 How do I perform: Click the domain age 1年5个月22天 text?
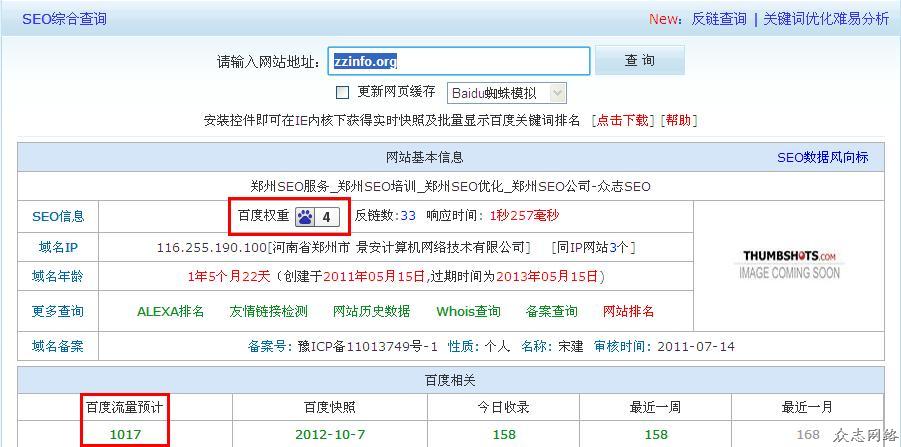229,276
